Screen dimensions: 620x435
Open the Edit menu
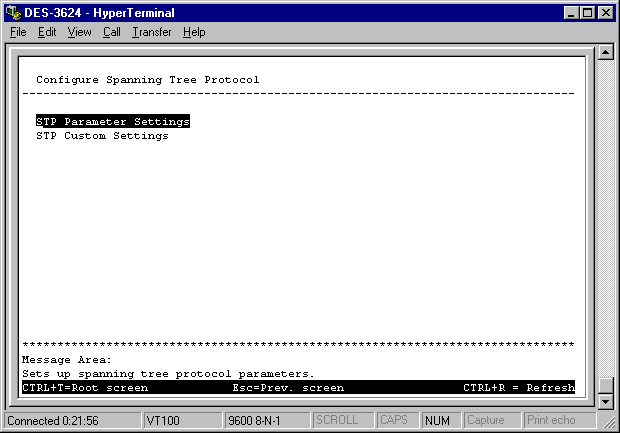(x=47, y=32)
